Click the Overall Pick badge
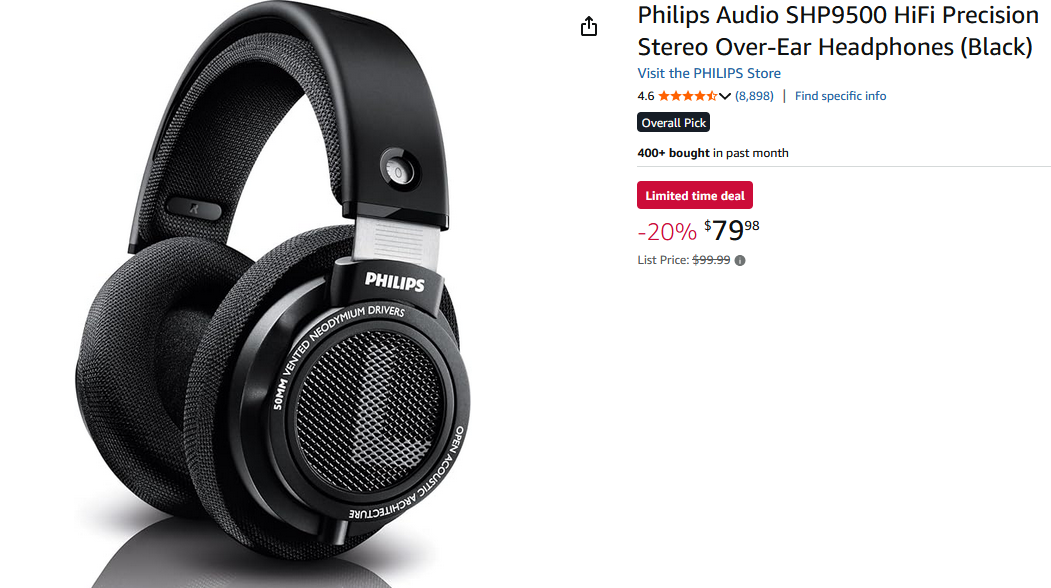The image size is (1051, 588). coord(674,123)
